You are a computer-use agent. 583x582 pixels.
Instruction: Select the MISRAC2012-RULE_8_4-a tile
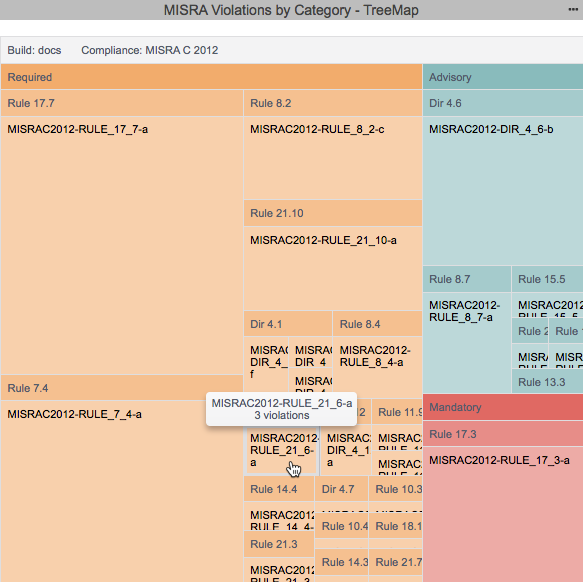[377, 366]
